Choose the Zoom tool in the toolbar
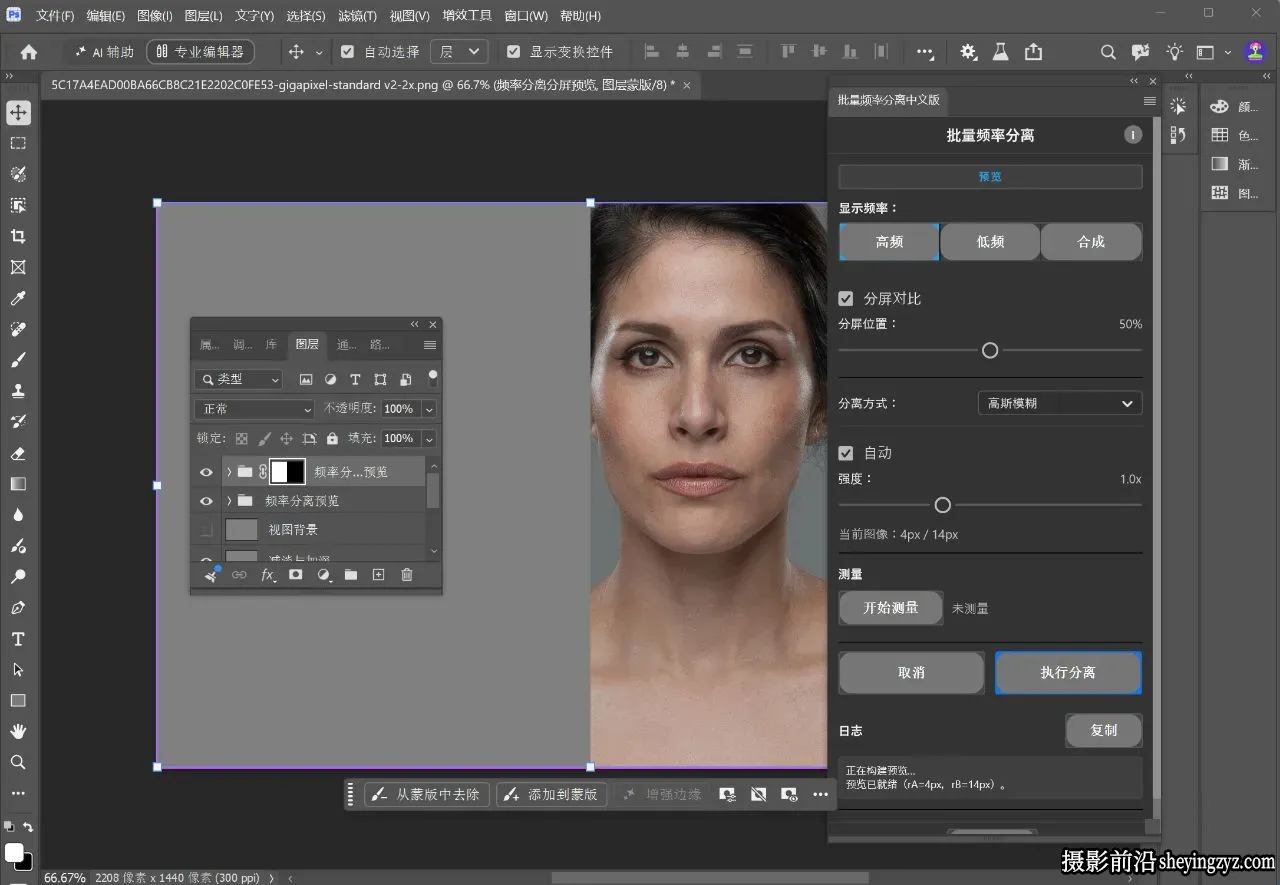 pyautogui.click(x=18, y=762)
